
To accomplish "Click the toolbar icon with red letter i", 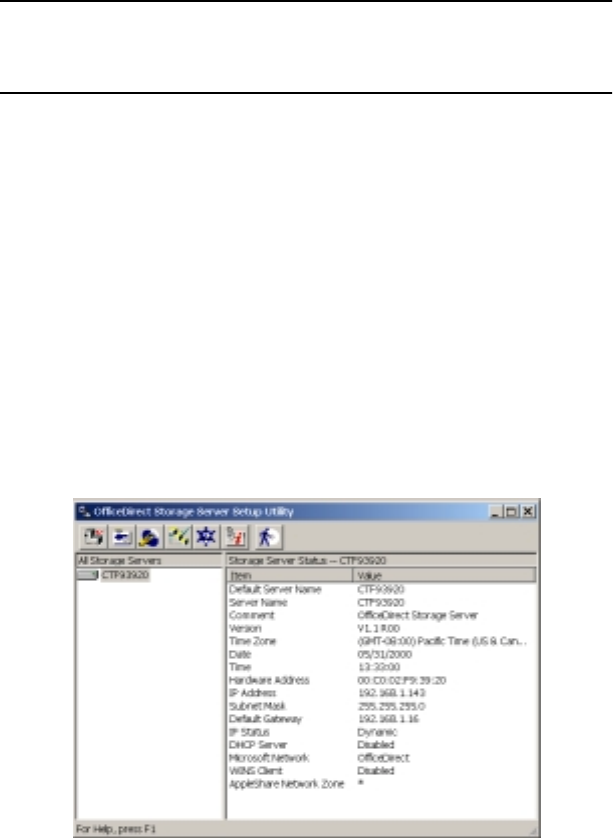I will coord(236,537).
